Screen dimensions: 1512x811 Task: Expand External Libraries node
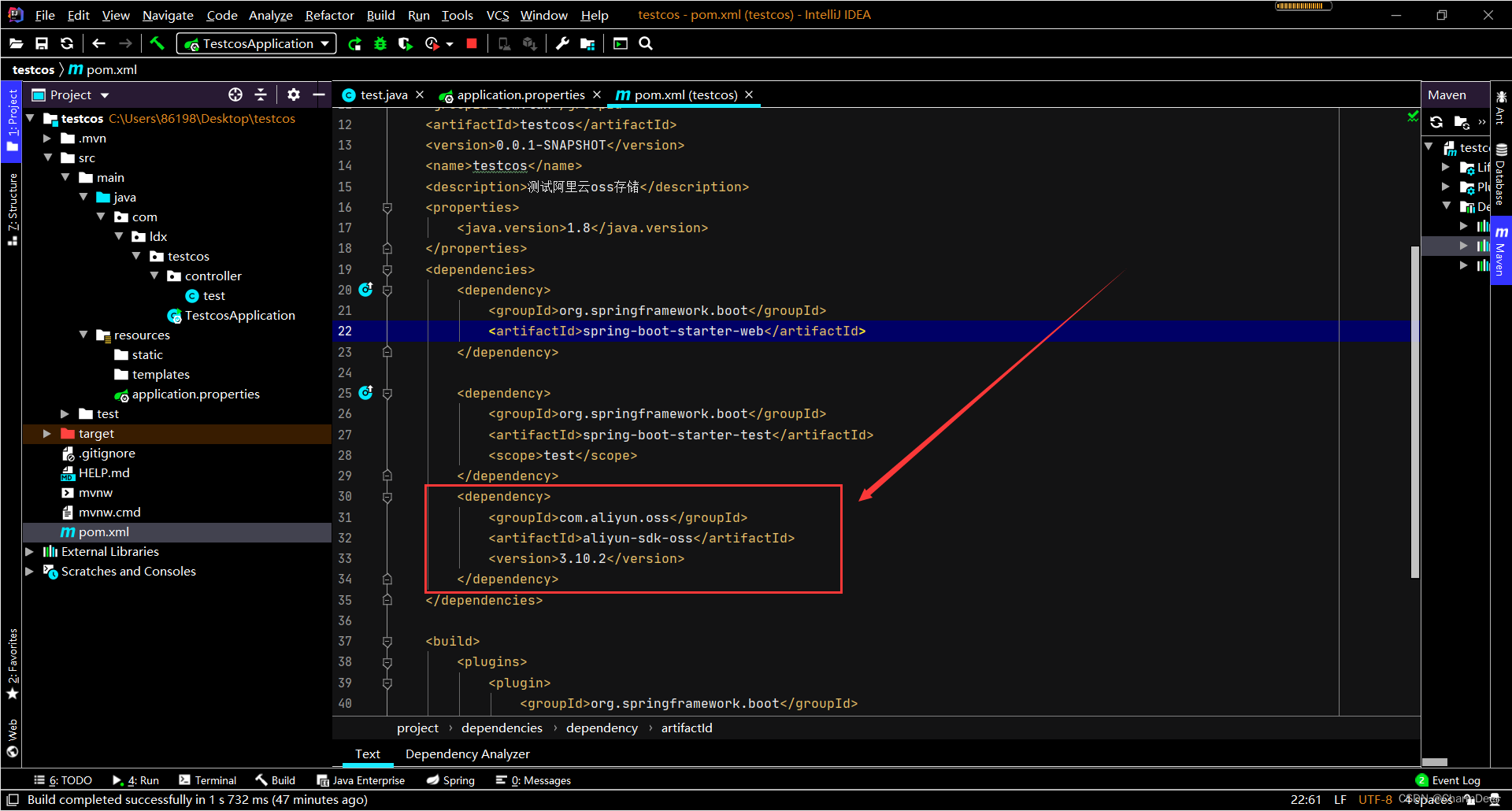[29, 552]
